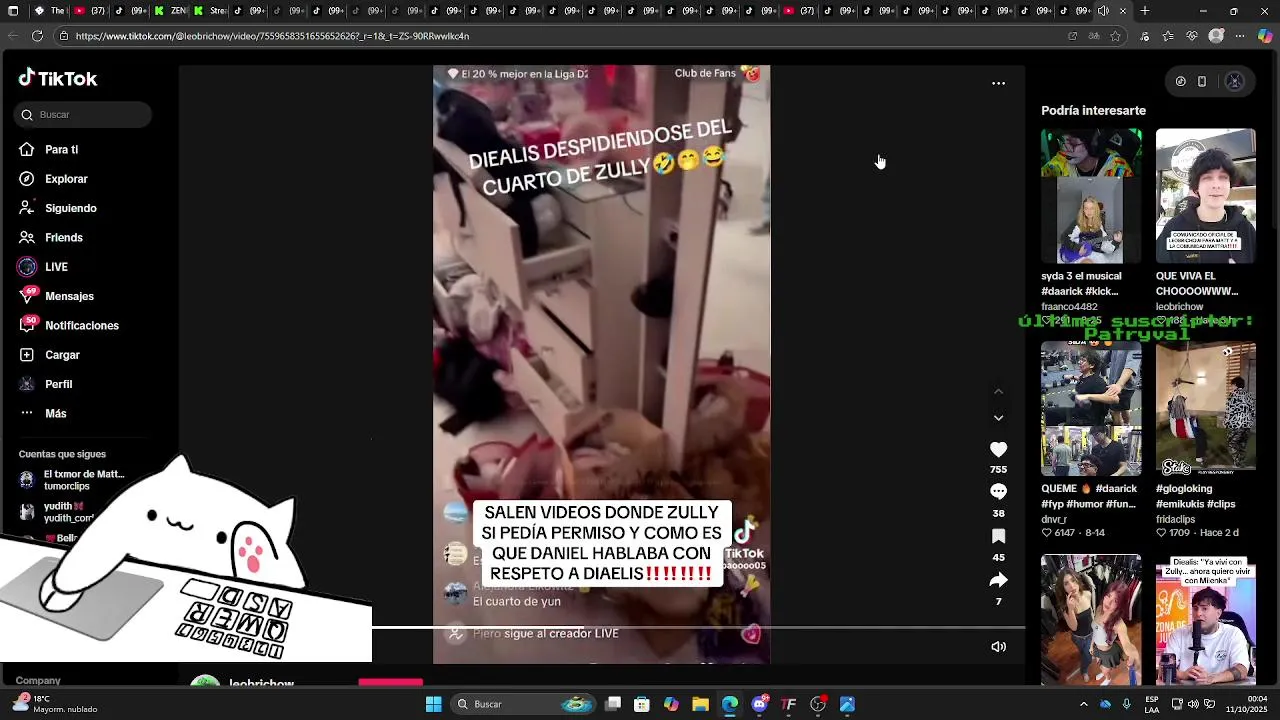Save video with the bookmark icon
The image size is (1280, 720).
pos(998,537)
